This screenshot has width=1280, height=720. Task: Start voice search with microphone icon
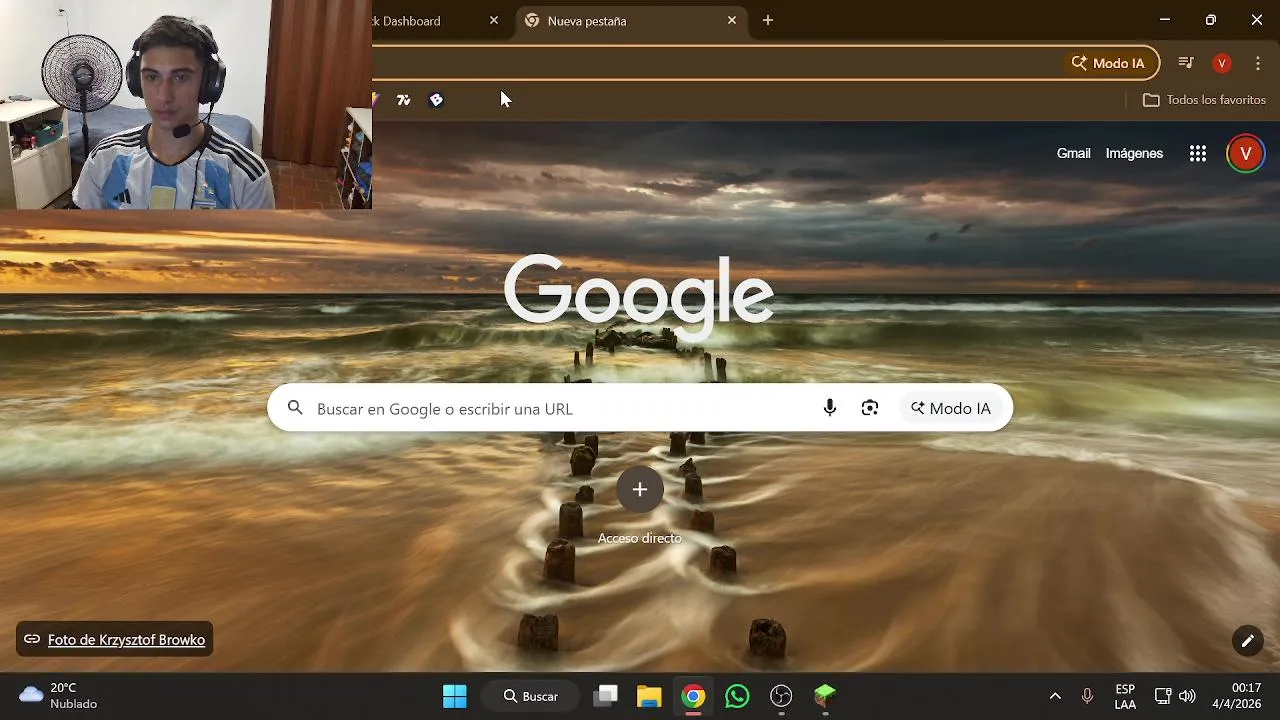click(829, 408)
